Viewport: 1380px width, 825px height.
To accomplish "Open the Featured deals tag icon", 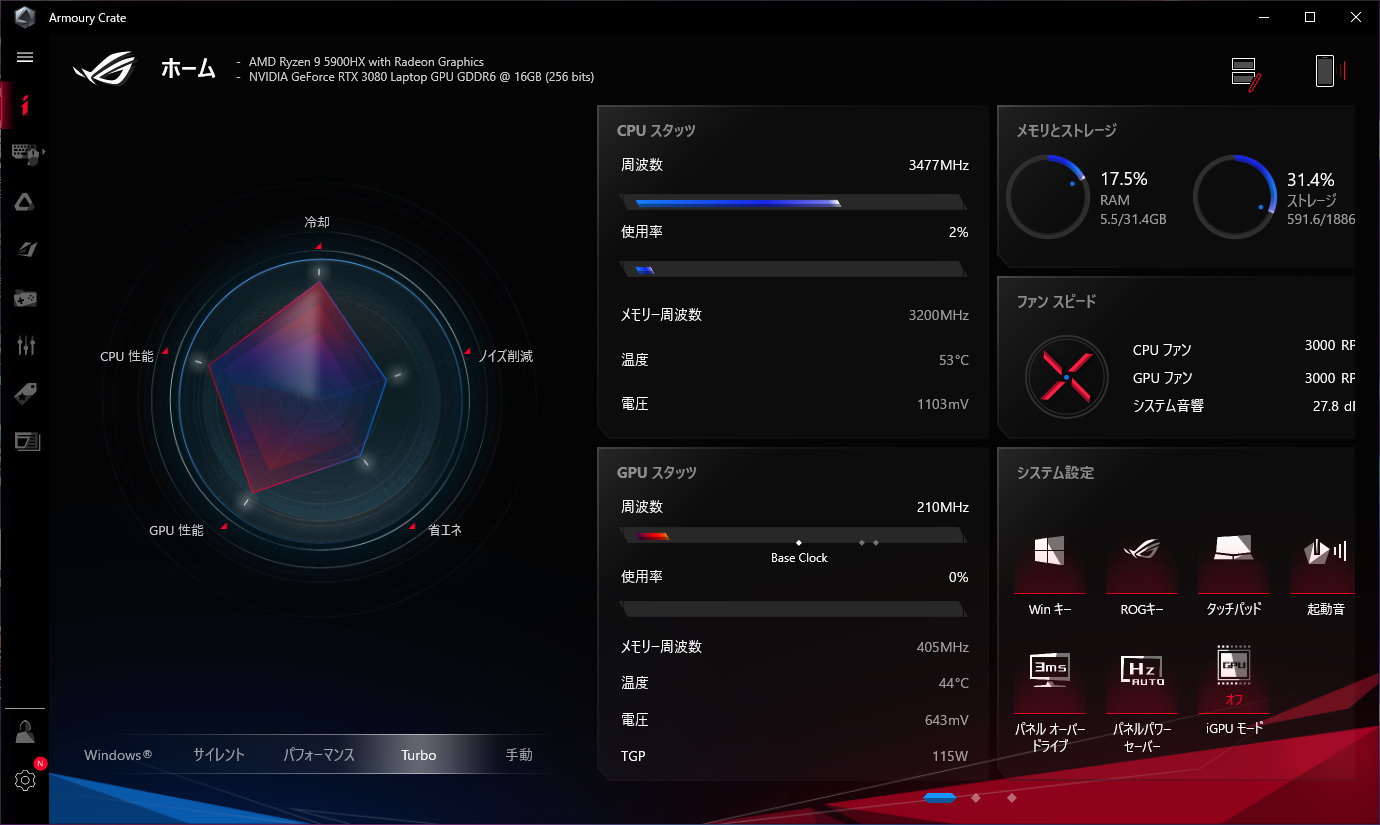I will click(x=25, y=394).
